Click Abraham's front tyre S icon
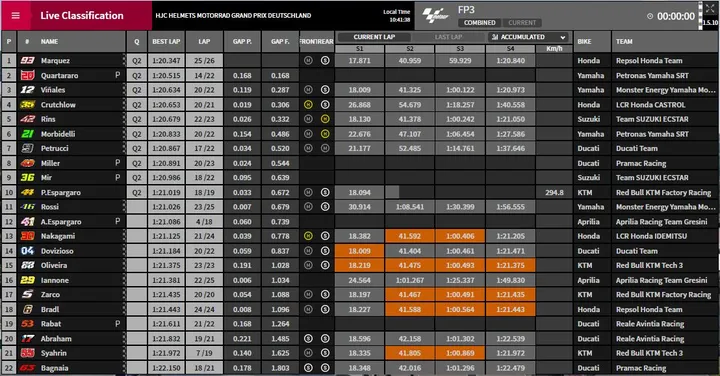Viewport: 720px width, 376px height. click(308, 338)
